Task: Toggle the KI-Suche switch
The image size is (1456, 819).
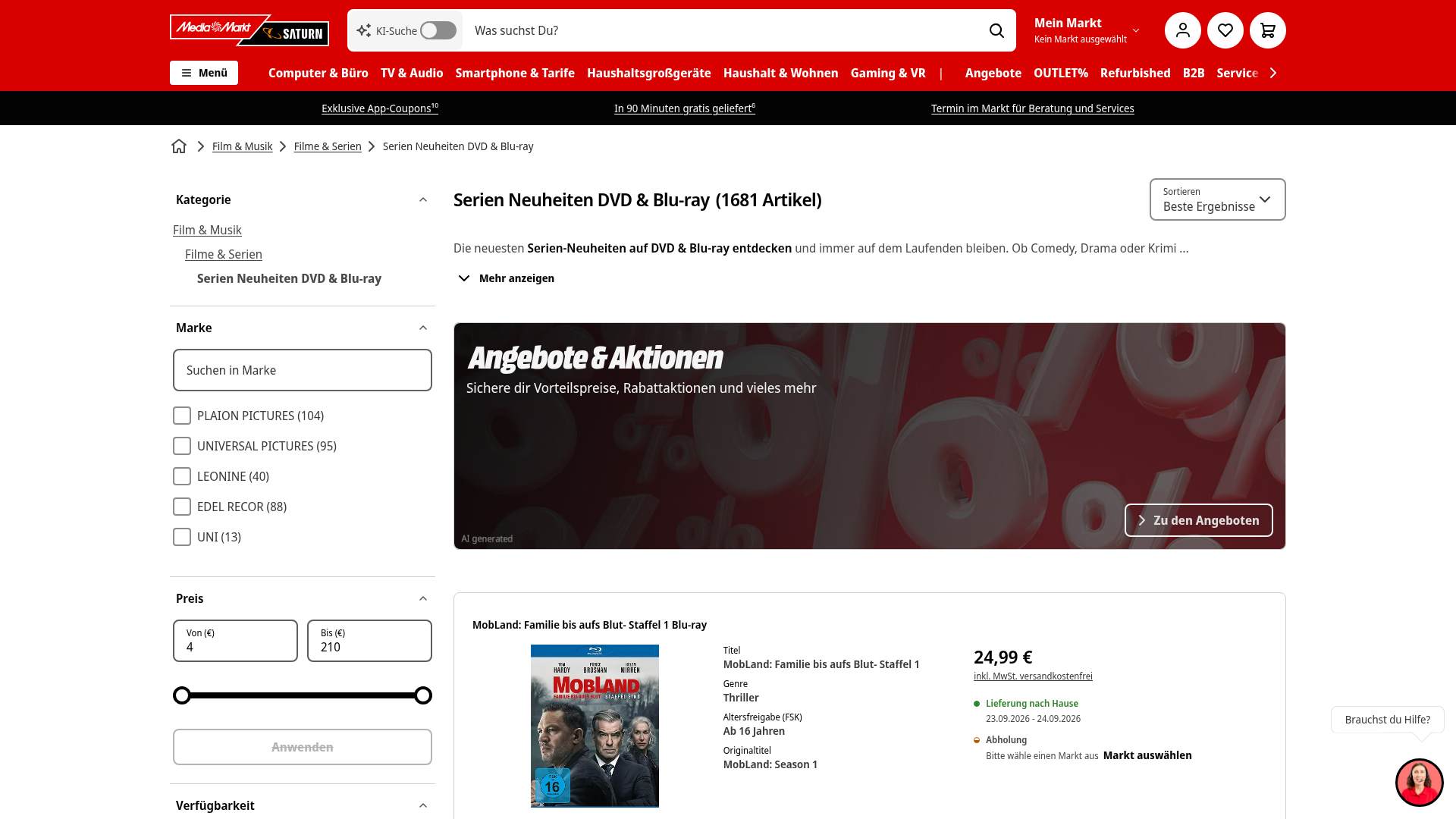Action: pos(438,30)
